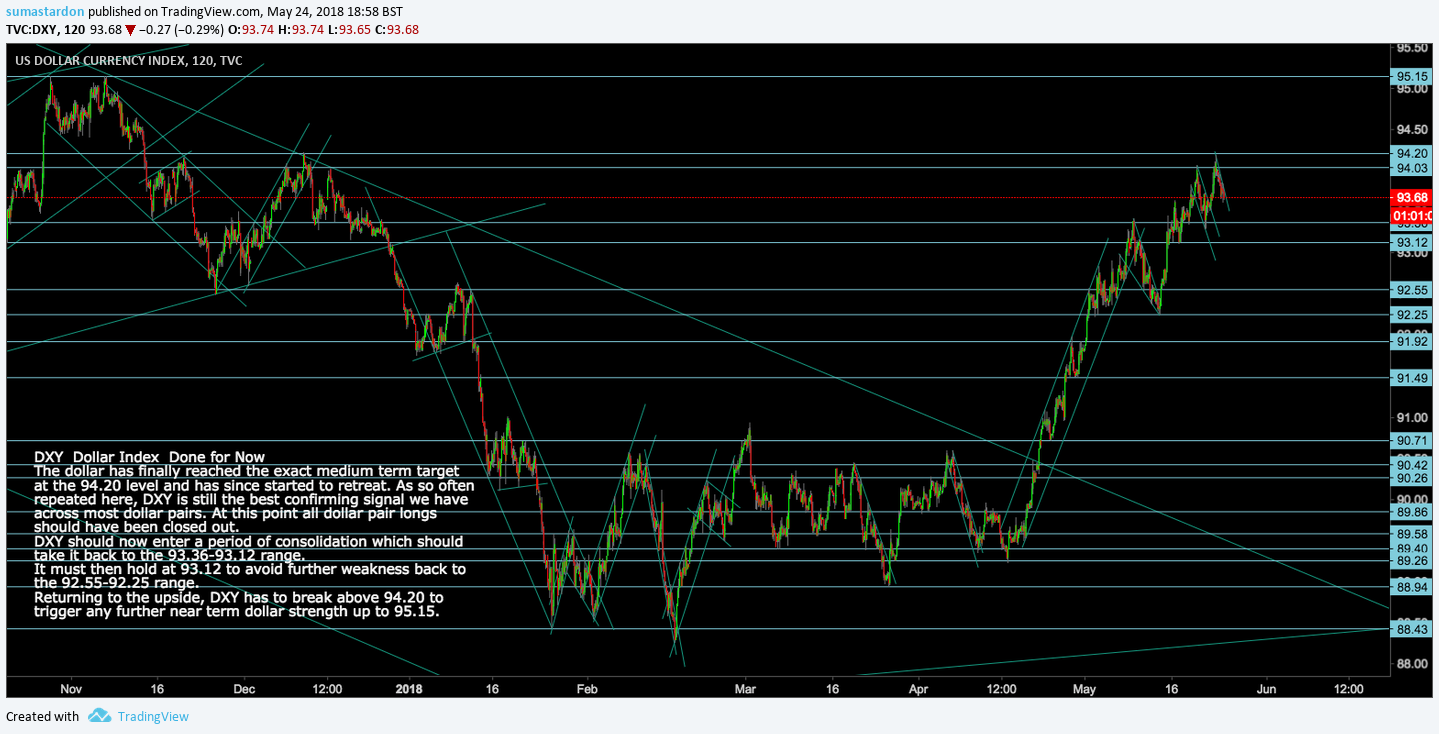This screenshot has height=734, width=1439.
Task: Select the 88.94 price level label
Action: pos(1412,586)
